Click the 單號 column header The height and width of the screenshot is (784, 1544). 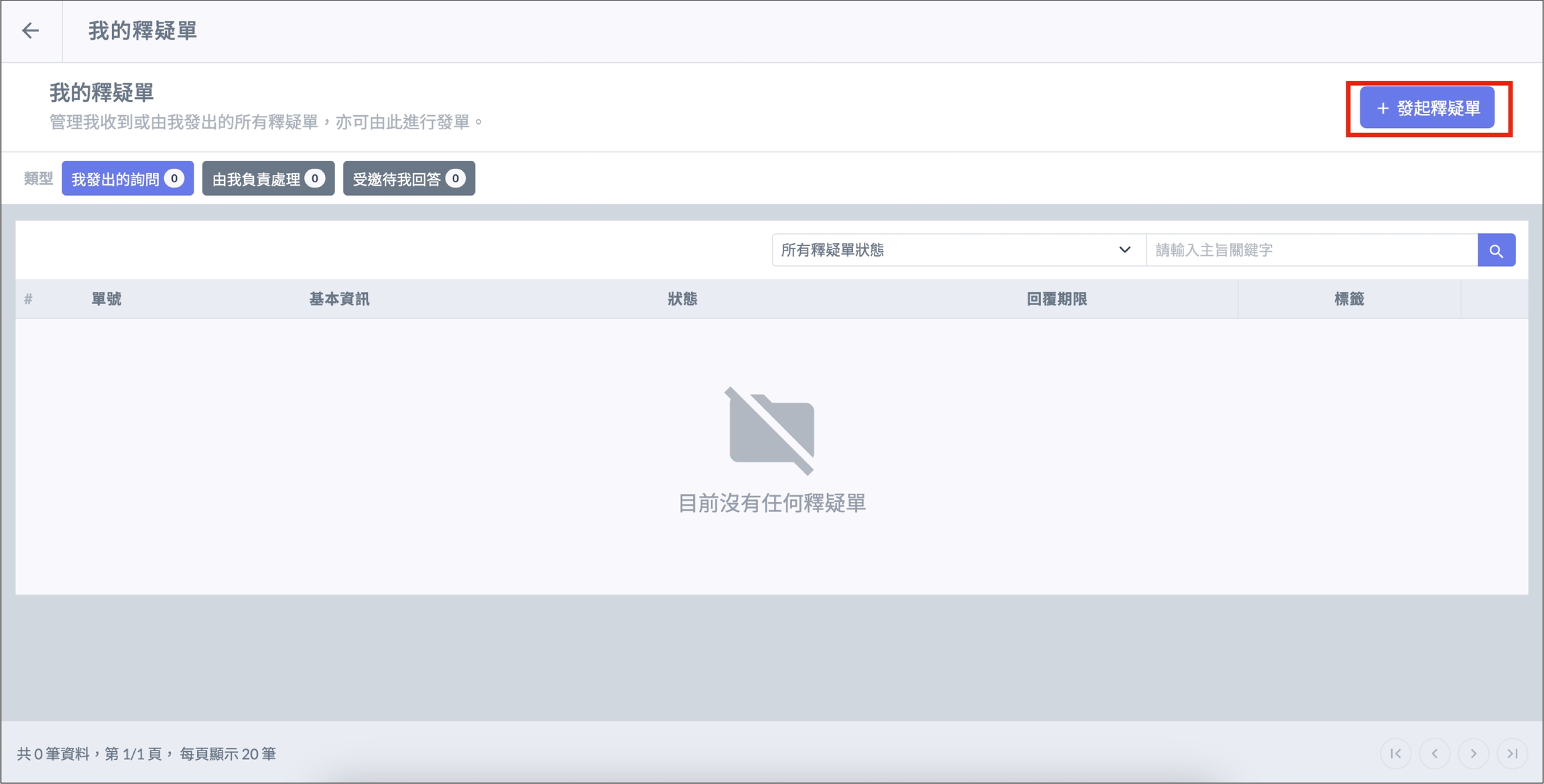107,300
